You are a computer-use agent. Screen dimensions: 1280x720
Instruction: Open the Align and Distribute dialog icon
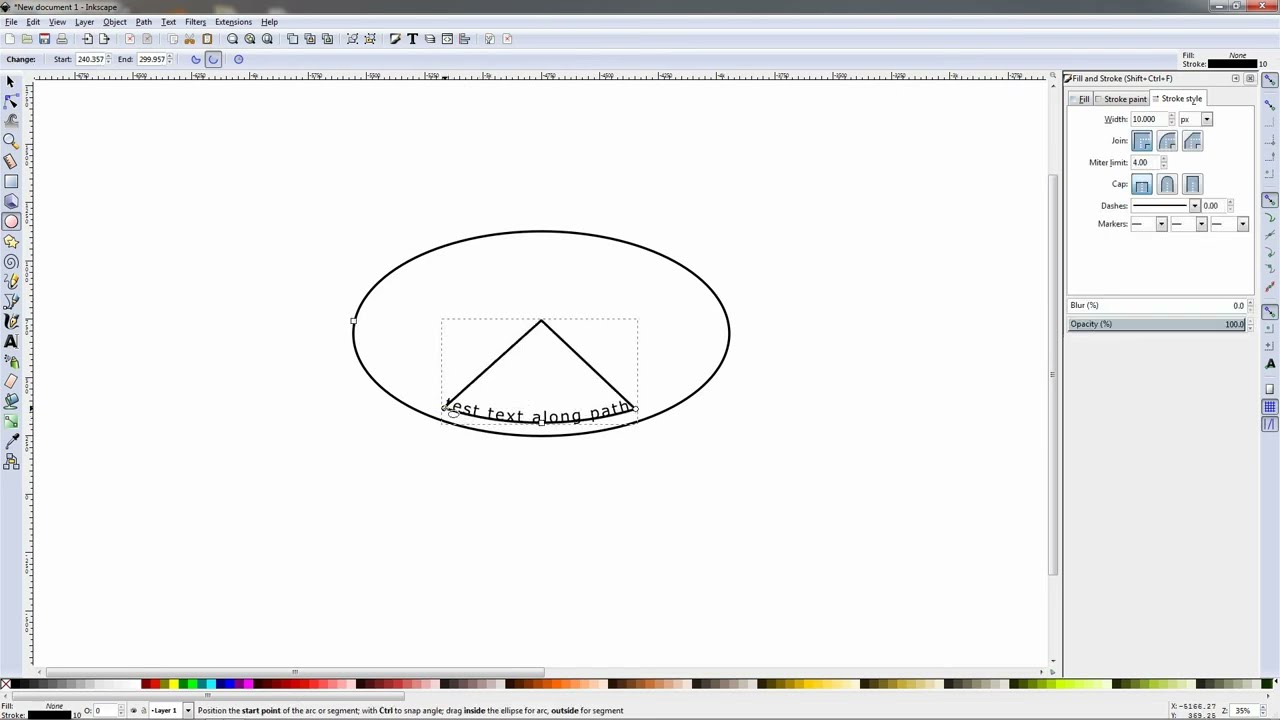click(x=464, y=39)
